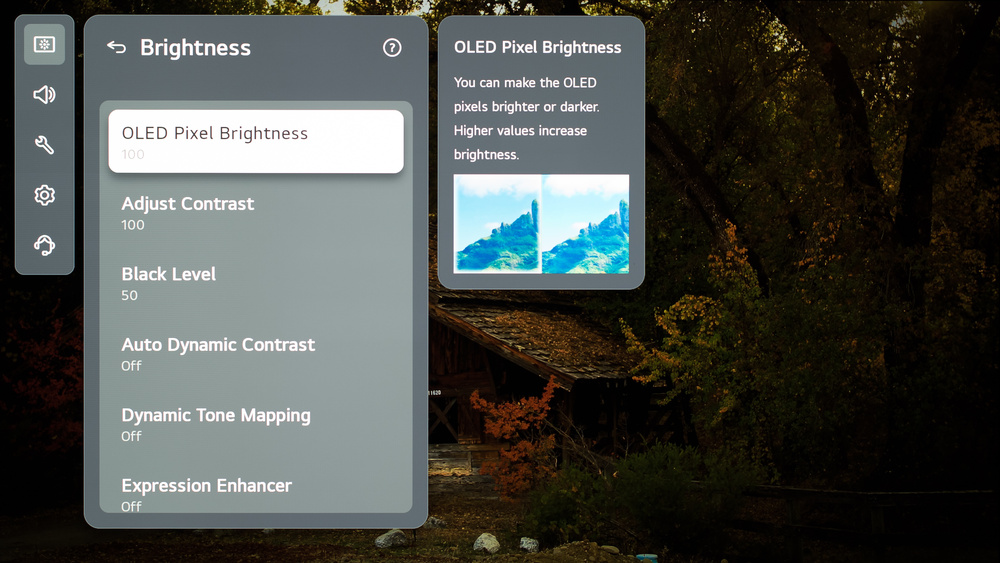The height and width of the screenshot is (563, 1000).
Task: Click the OLED Pixel Brightness value 100
Action: 133,154
